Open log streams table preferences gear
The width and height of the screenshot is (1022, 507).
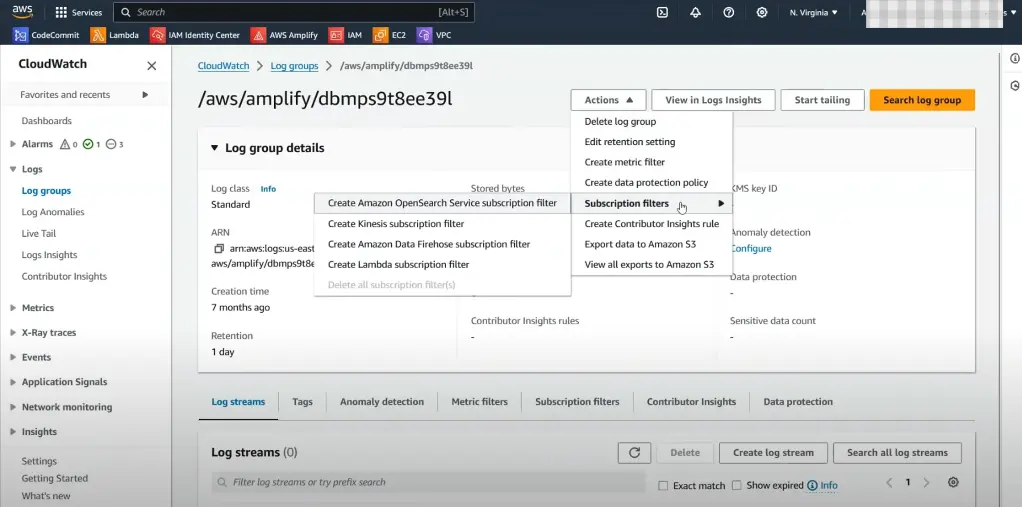(953, 483)
